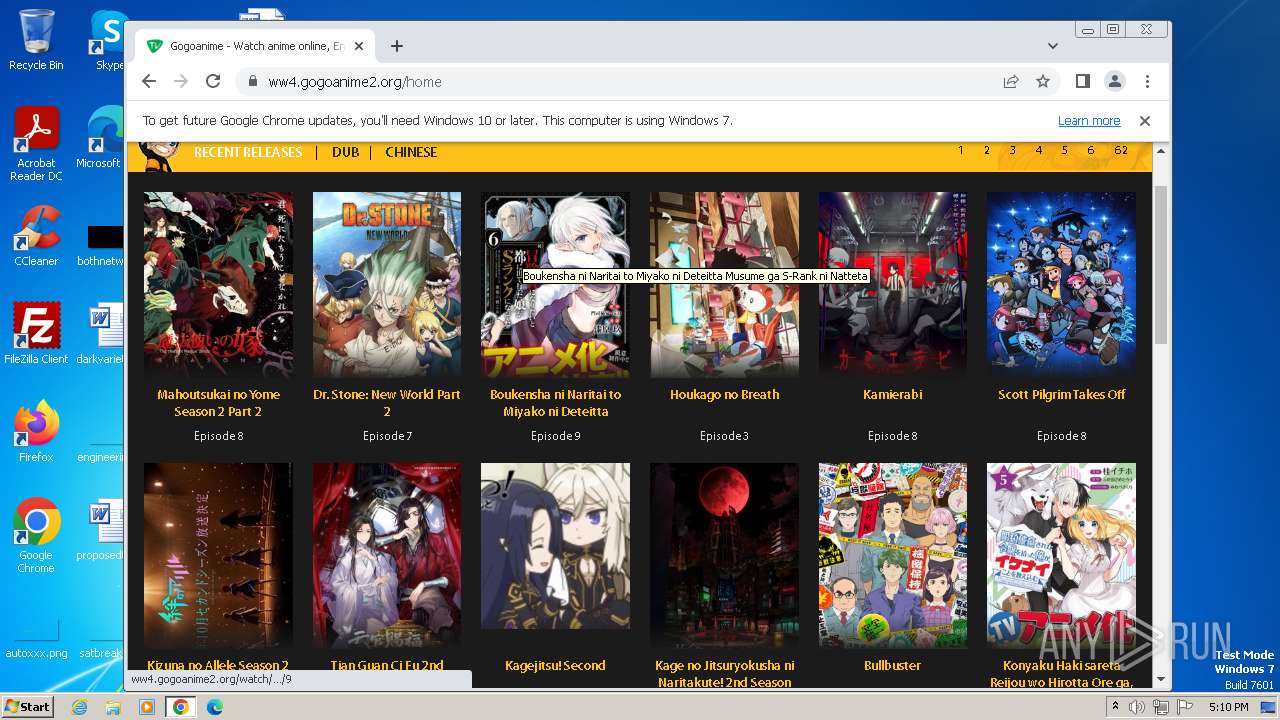The image size is (1280, 720).
Task: Open Boukensha ni Naritai cover image
Action: tap(555, 285)
